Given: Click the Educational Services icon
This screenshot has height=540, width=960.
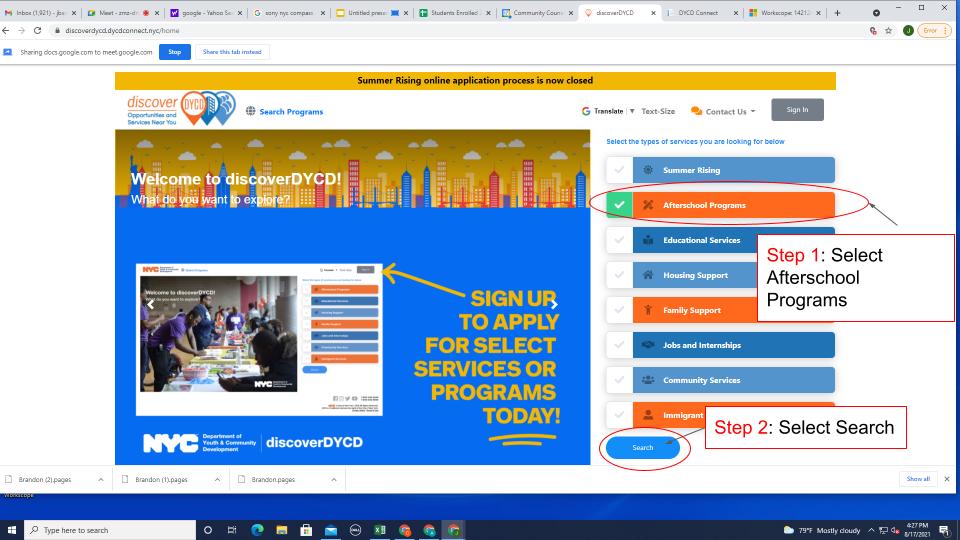Looking at the screenshot, I should pyautogui.click(x=648, y=240).
